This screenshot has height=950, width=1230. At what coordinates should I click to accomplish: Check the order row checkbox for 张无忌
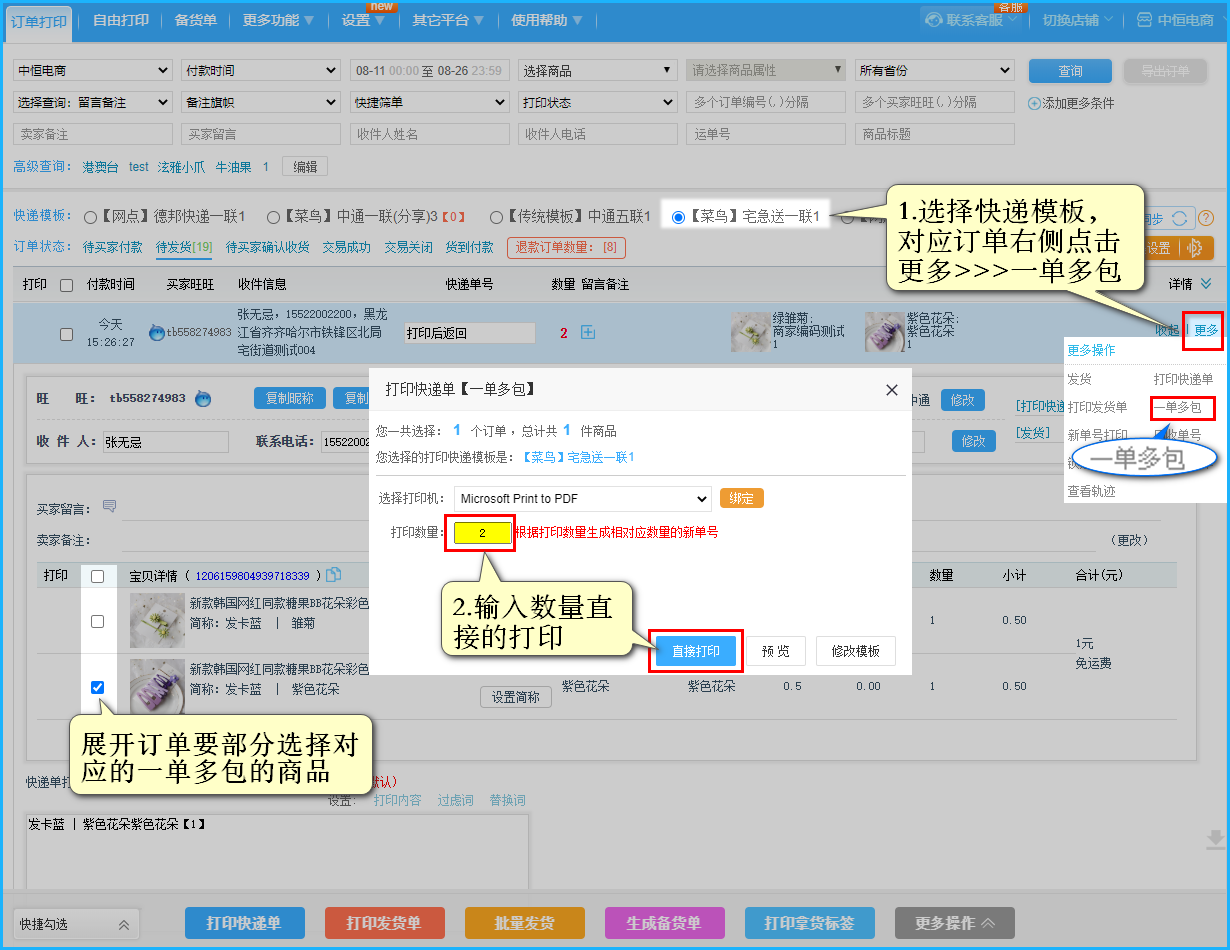(x=66, y=334)
